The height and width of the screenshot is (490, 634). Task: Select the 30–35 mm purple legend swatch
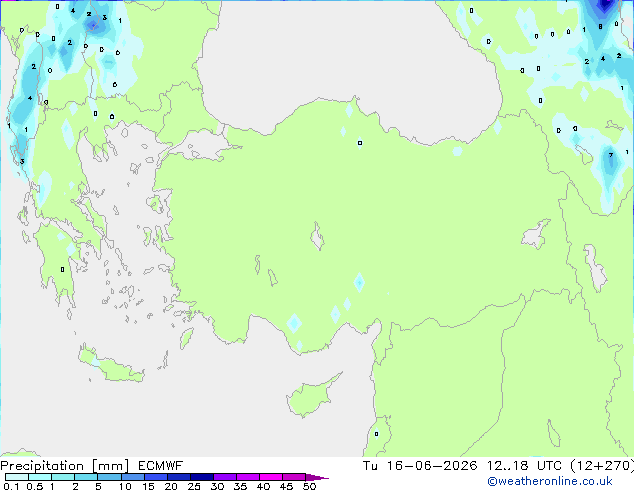pyautogui.click(x=225, y=477)
